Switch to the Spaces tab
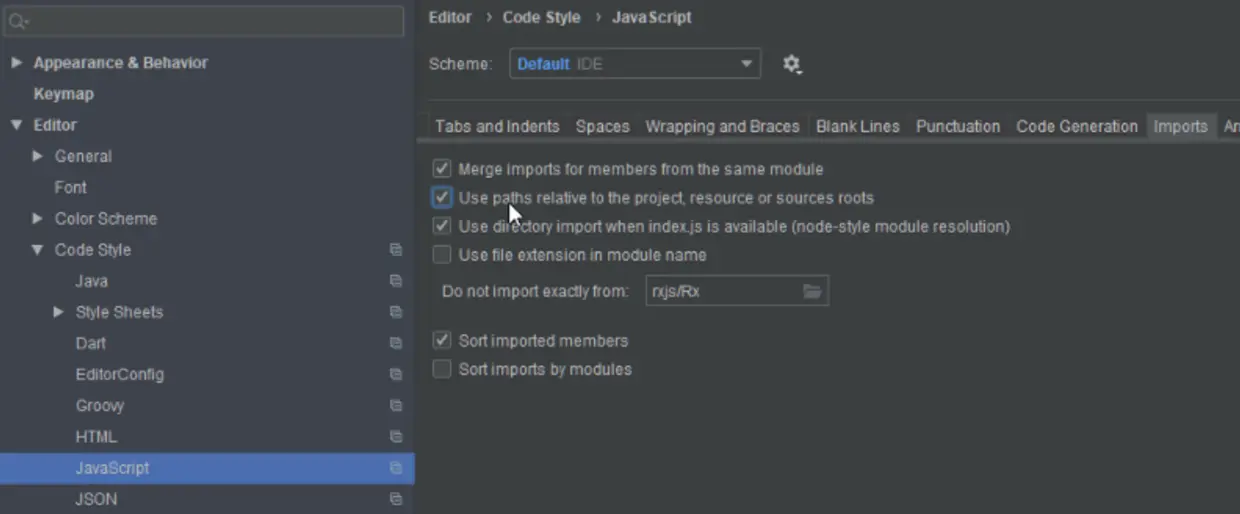The width and height of the screenshot is (1240, 514). tap(602, 126)
